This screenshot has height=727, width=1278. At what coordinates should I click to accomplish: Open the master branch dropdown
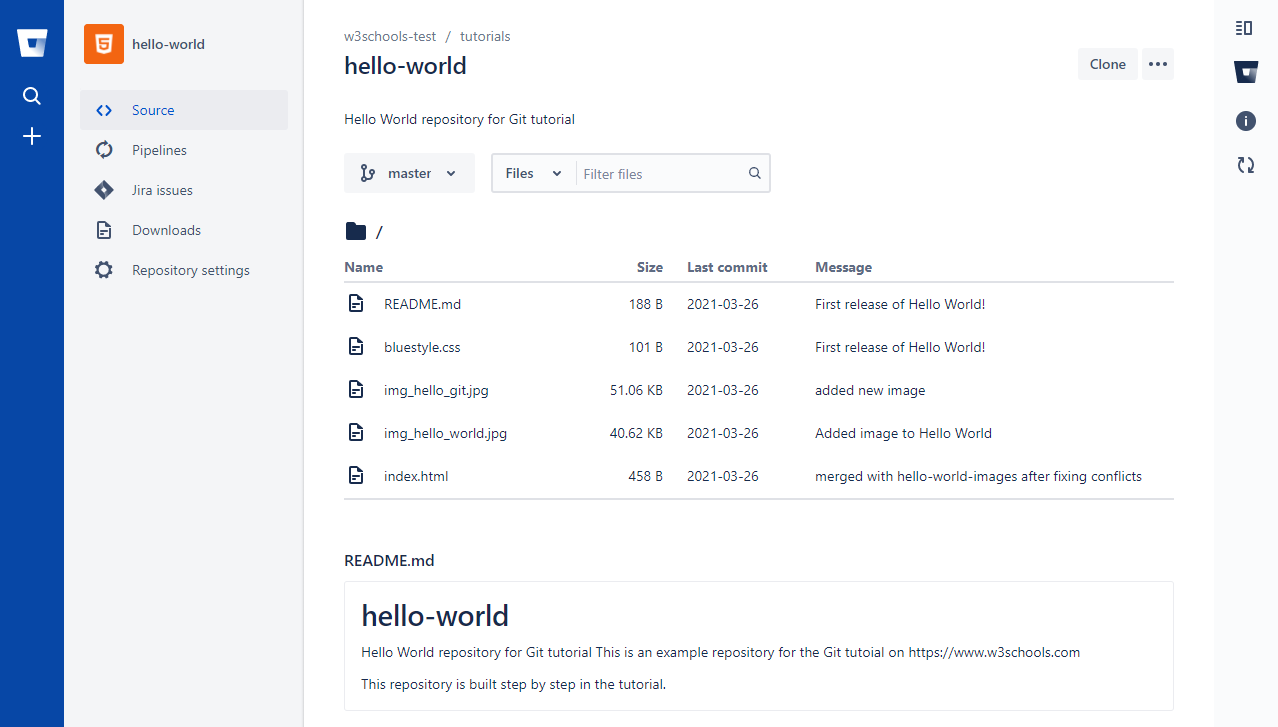(409, 173)
